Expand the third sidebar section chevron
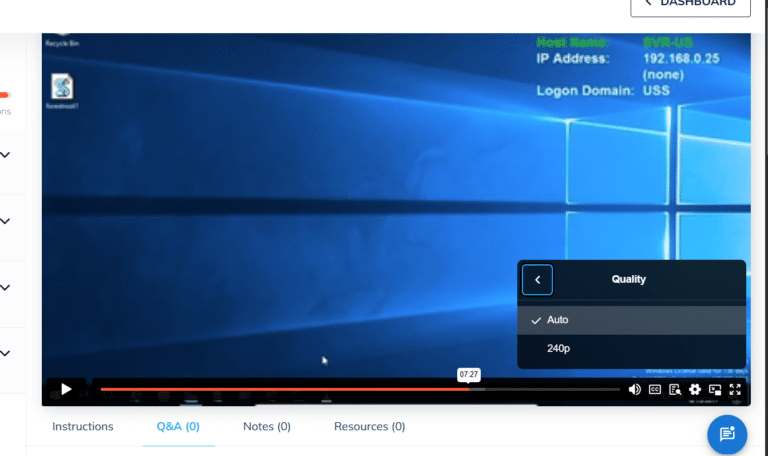Viewport: 768px width, 456px height. tap(6, 288)
